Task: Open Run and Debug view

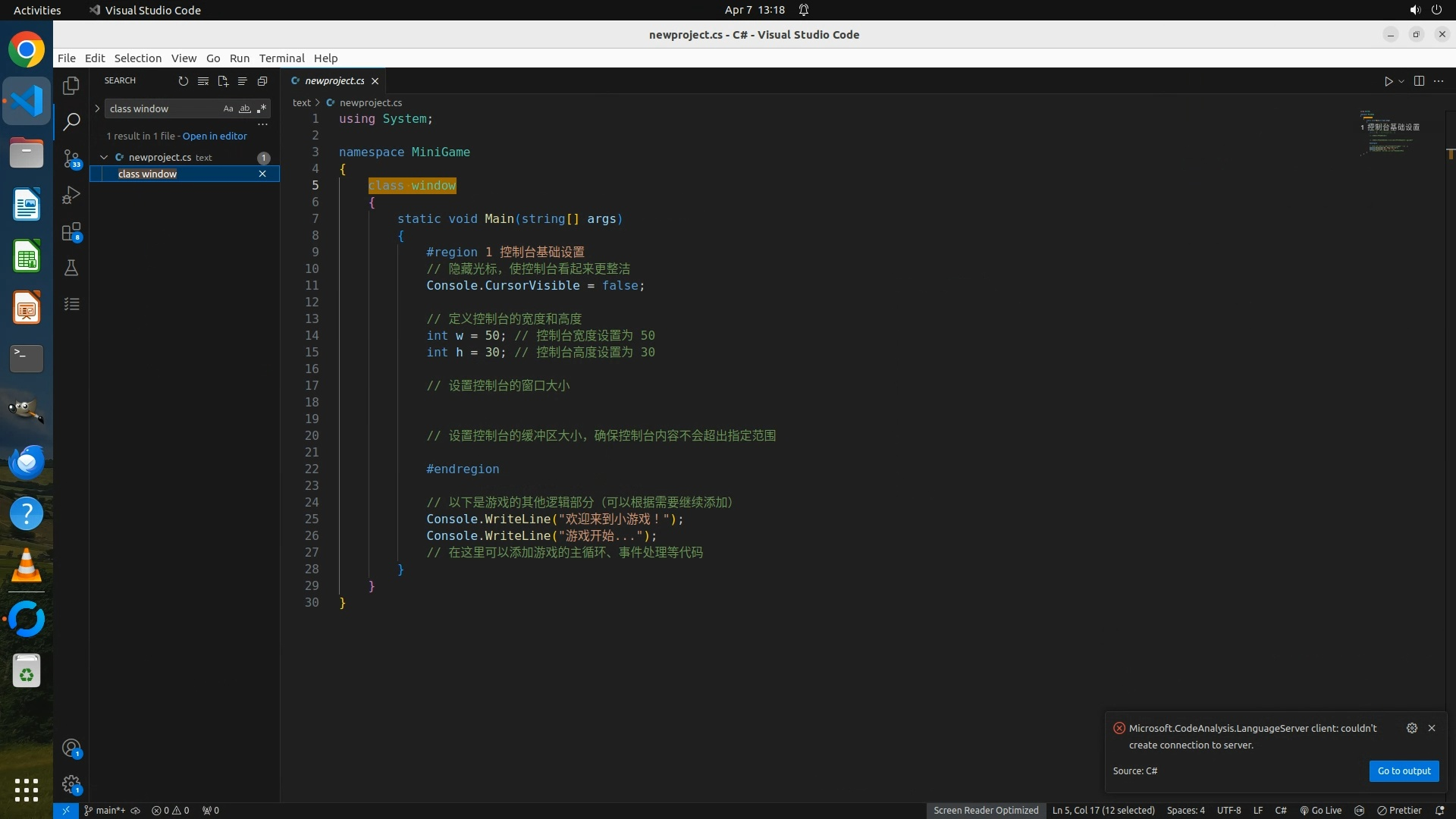Action: click(71, 195)
